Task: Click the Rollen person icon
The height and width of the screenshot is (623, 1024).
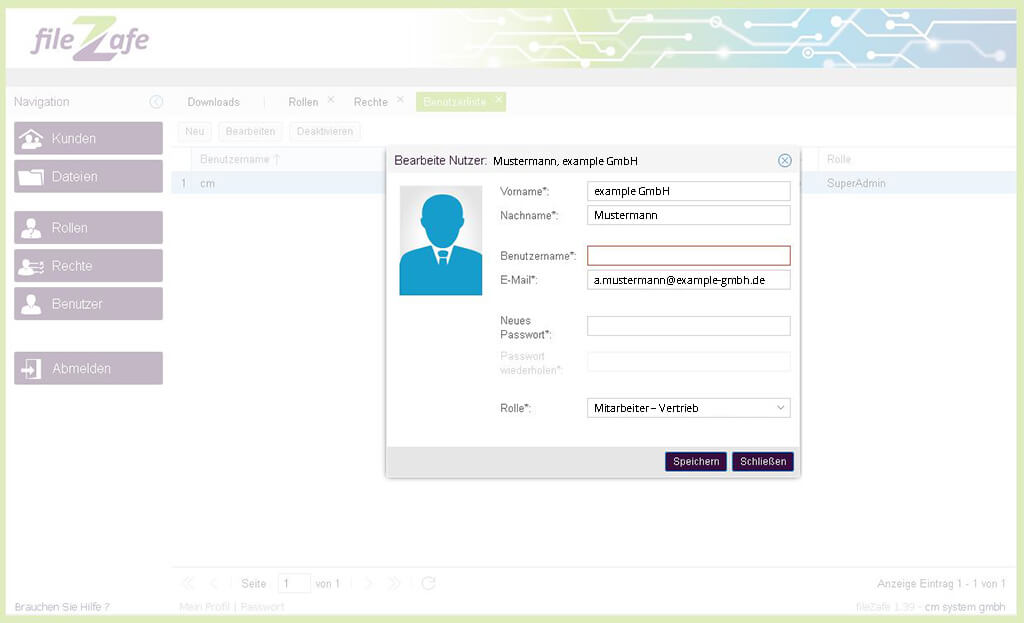Action: point(31,228)
